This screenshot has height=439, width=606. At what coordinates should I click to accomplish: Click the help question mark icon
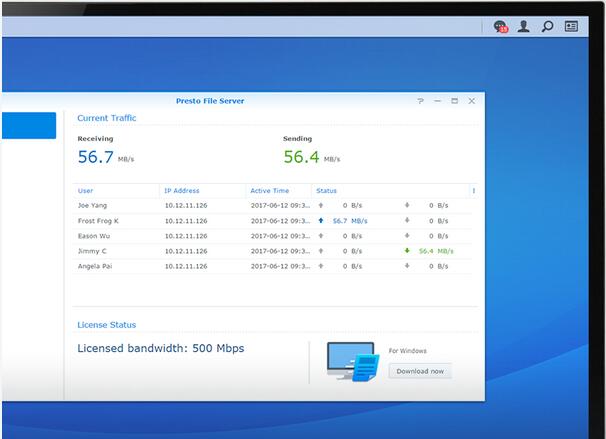point(420,101)
